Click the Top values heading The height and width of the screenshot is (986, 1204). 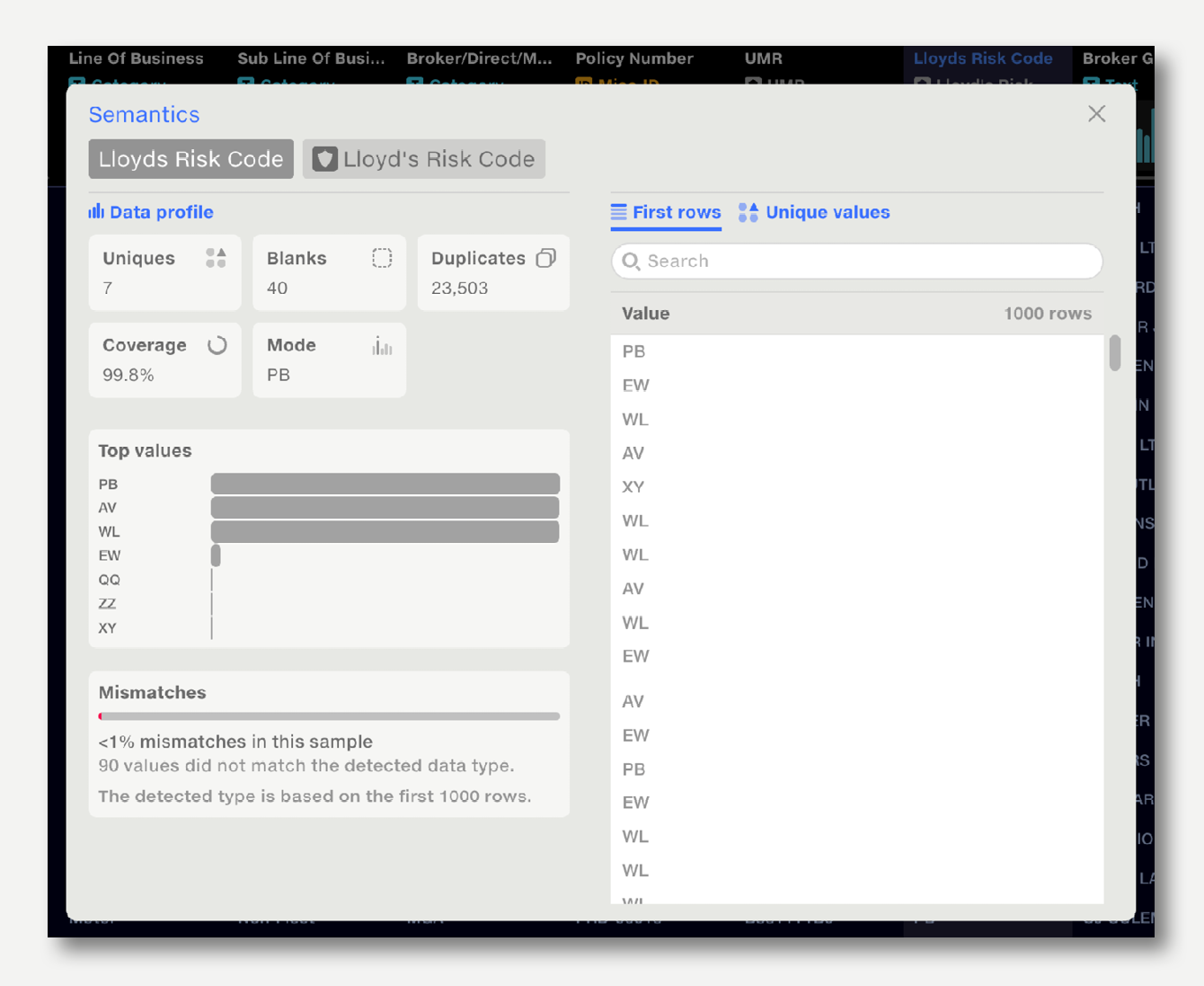pyautogui.click(x=145, y=451)
